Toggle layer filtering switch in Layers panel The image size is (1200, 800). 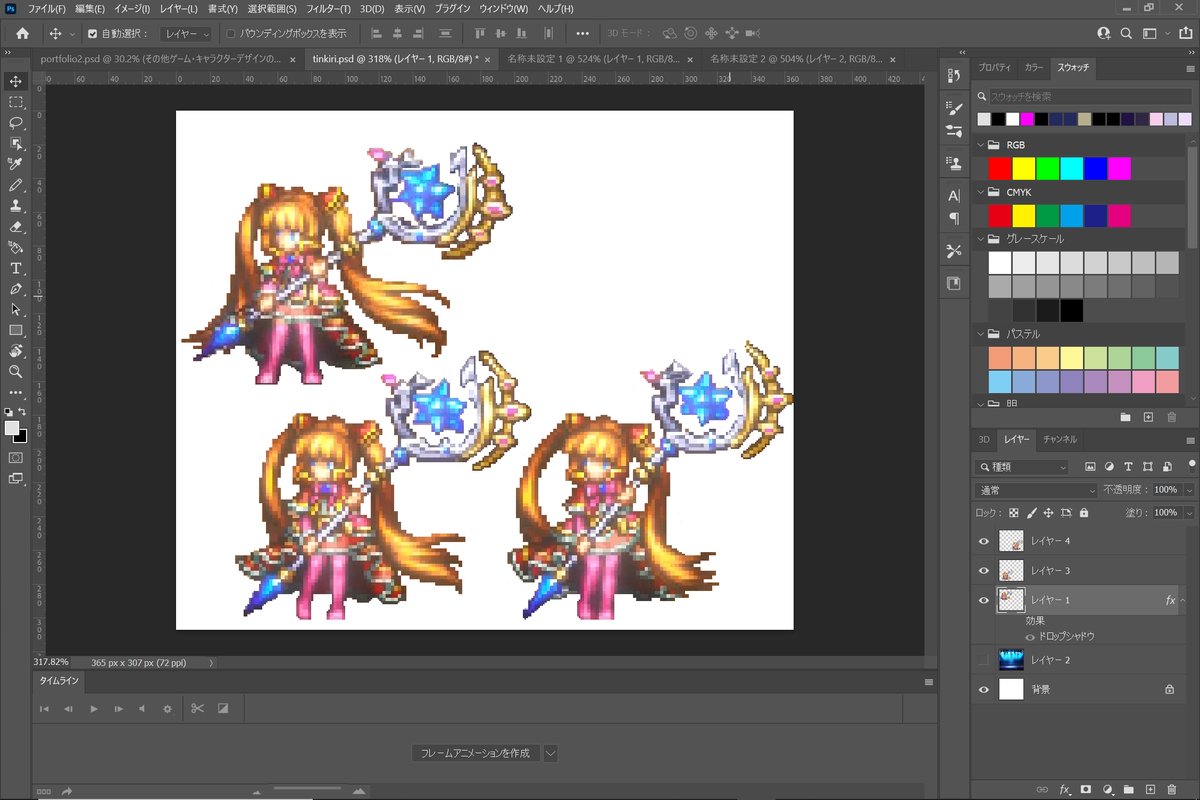(x=1191, y=466)
